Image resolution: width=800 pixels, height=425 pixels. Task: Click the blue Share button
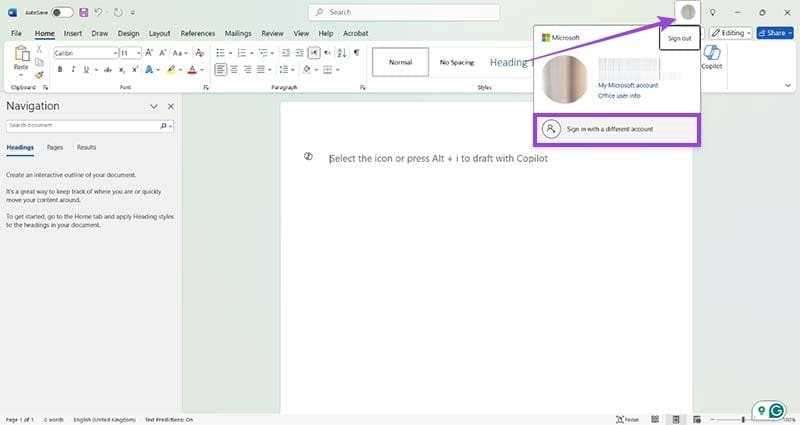click(x=775, y=33)
